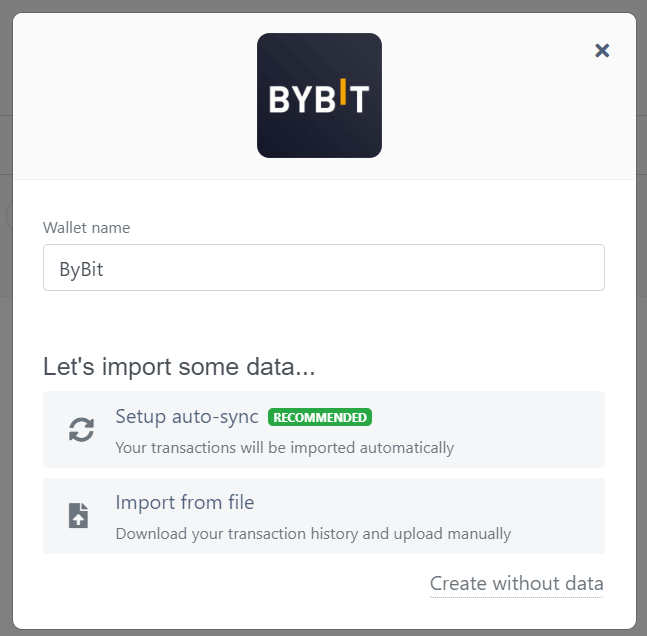Click the circular arrows sync icon

pos(81,429)
